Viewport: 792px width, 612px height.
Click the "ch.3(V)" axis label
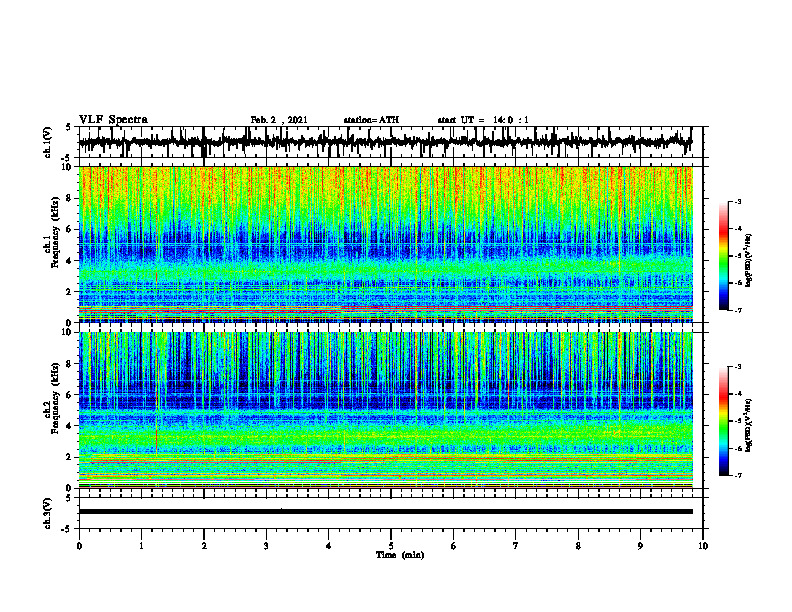click(x=48, y=514)
